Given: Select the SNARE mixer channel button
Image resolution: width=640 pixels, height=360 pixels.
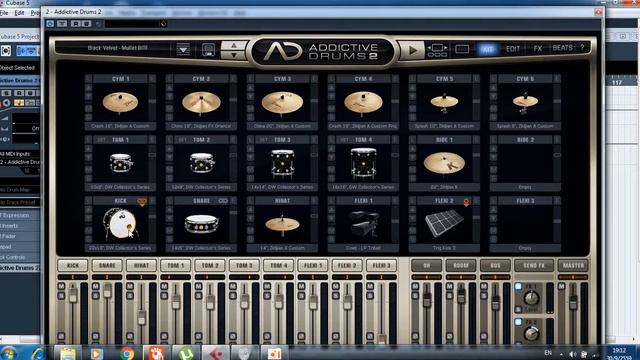Looking at the screenshot, I should pyautogui.click(x=107, y=265).
